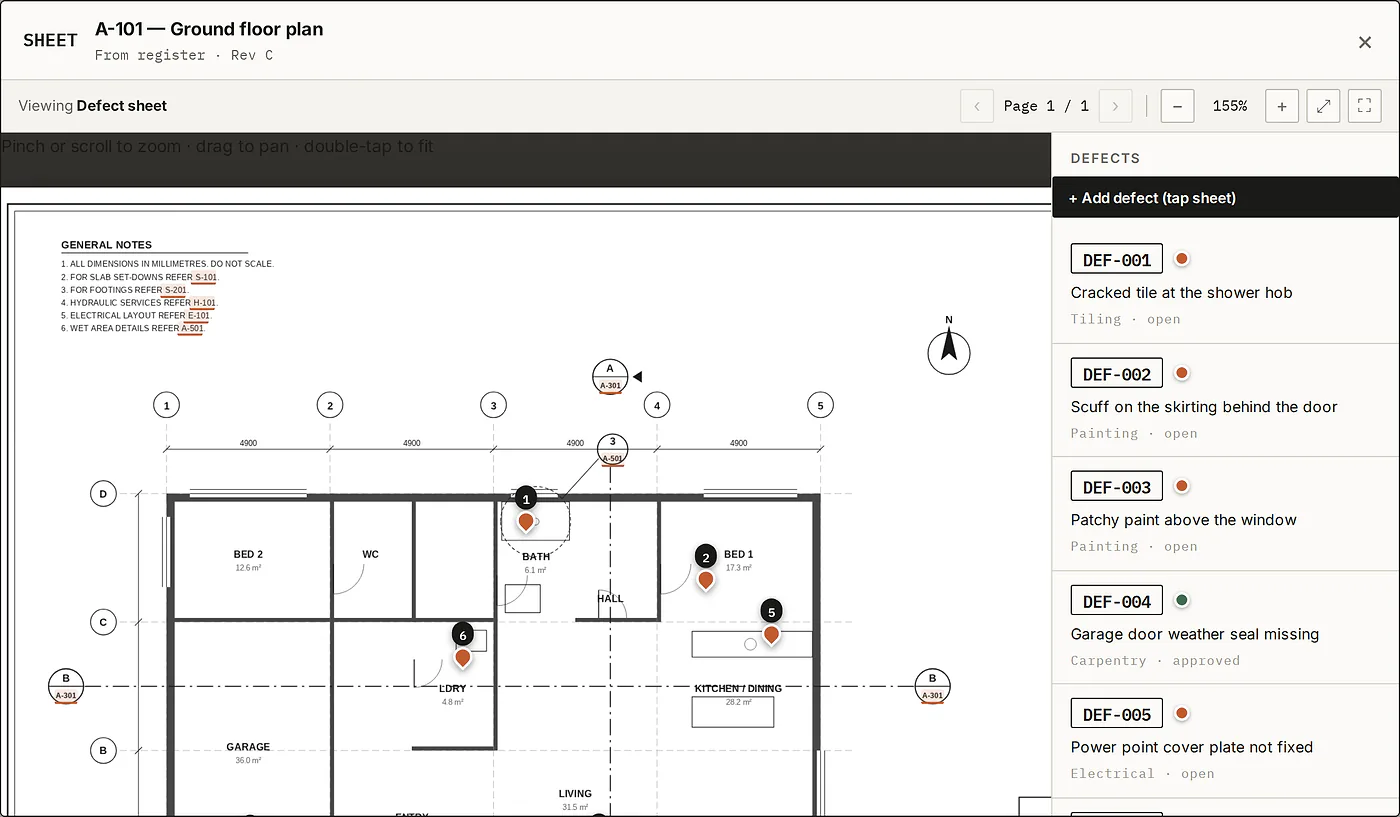Image resolution: width=1400 pixels, height=817 pixels.
Task: Follow the H-101 hydraulic services link
Action: pos(204,303)
